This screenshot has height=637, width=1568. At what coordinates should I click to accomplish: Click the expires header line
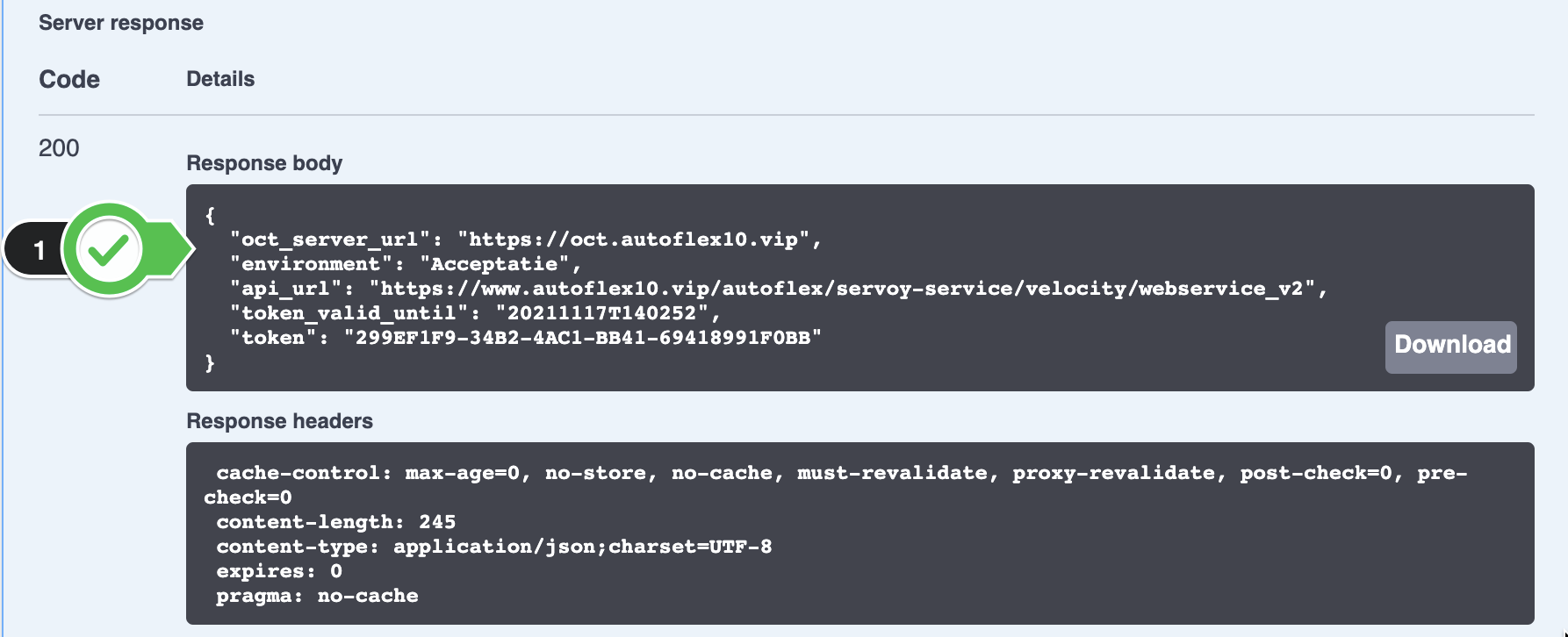click(279, 571)
